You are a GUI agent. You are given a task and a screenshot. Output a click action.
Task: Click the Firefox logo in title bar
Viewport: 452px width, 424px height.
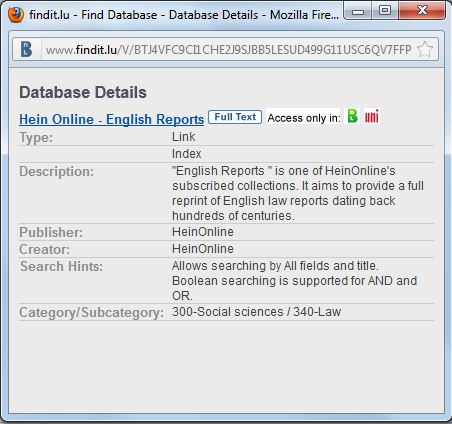[16, 15]
